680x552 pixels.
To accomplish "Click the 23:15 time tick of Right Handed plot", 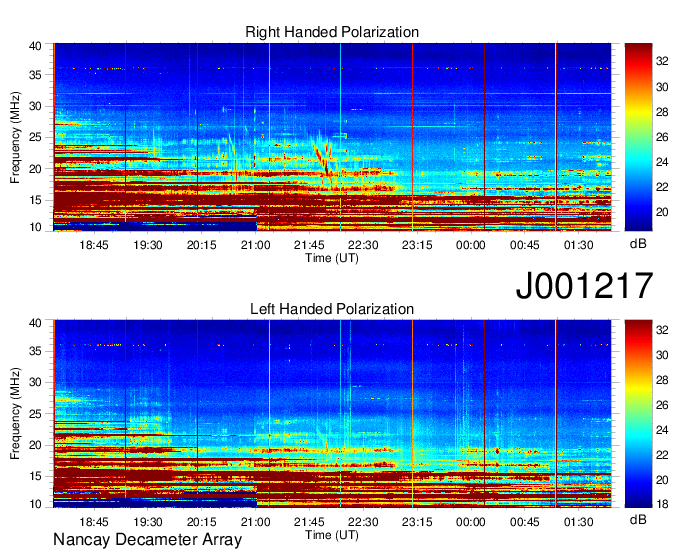I will click(417, 245).
